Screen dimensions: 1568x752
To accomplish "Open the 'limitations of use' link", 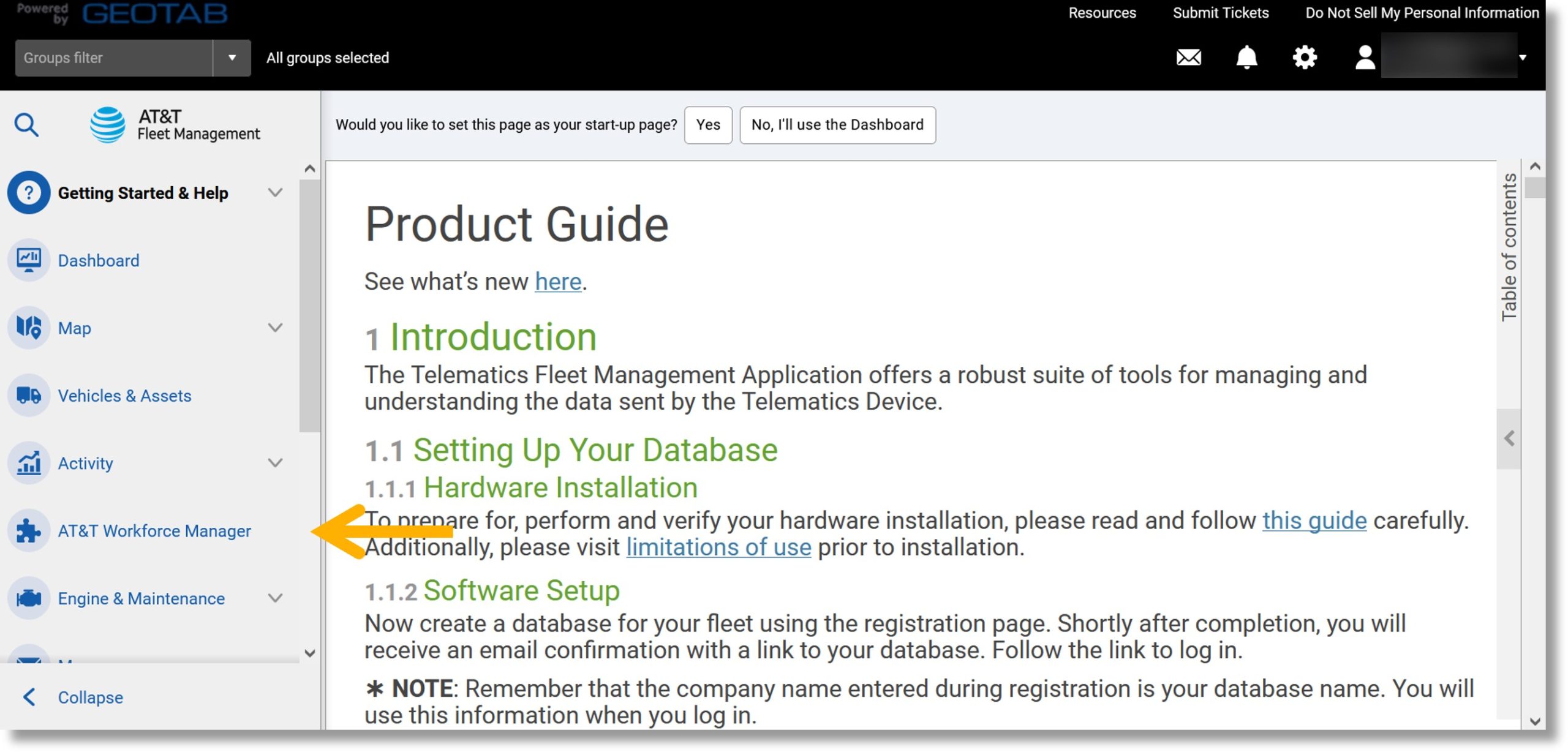I will pos(718,547).
